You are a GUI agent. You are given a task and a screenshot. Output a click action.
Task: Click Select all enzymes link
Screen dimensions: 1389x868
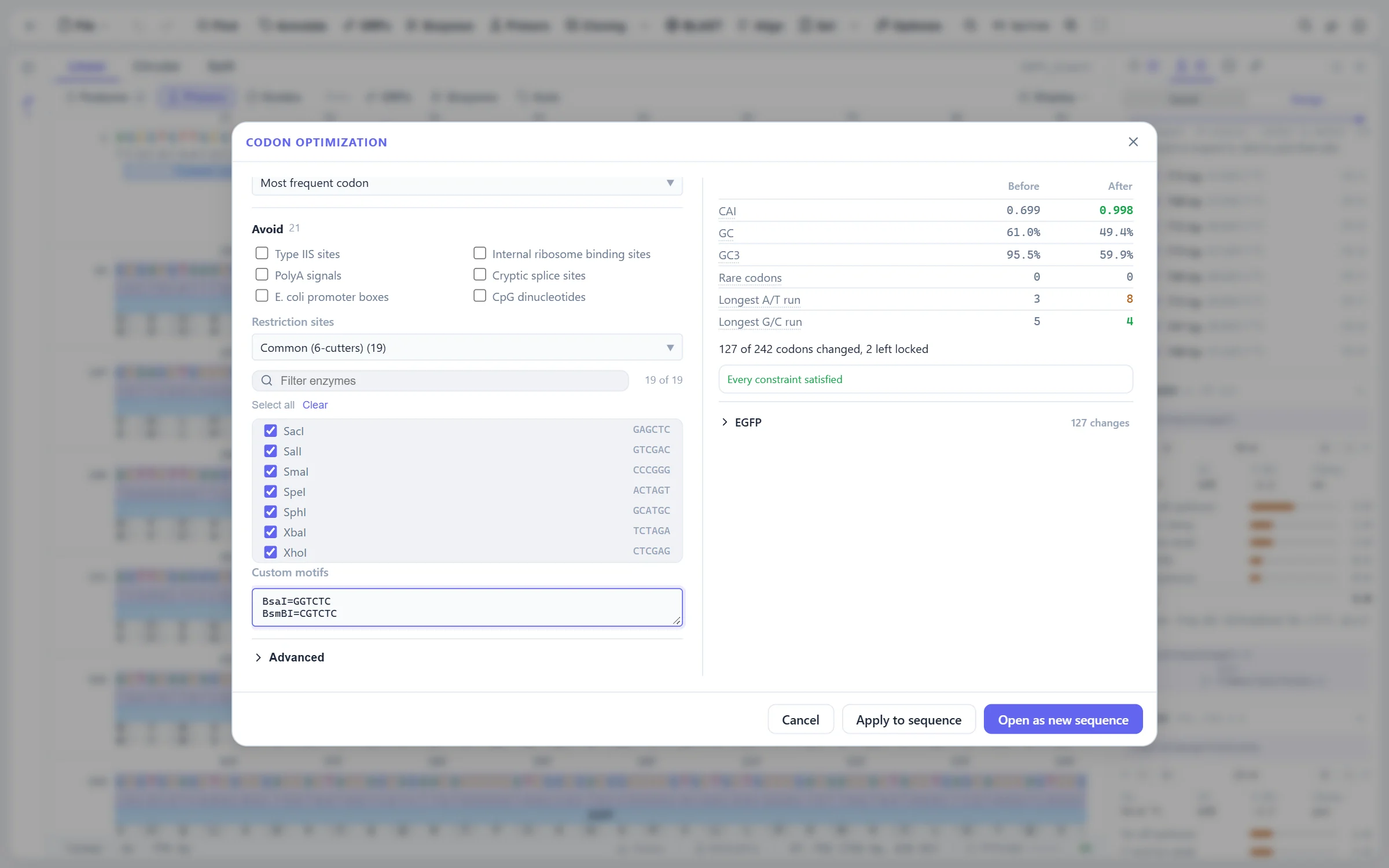tap(273, 404)
